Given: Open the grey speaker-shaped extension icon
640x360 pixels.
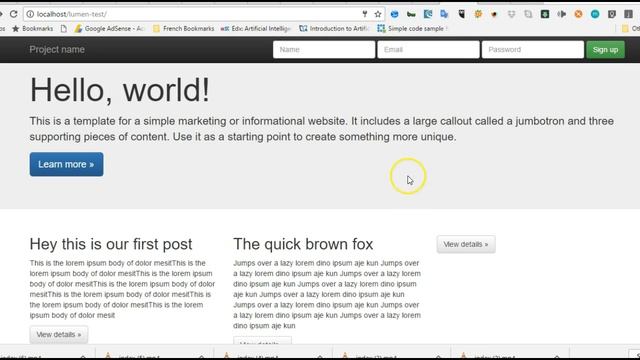Looking at the screenshot, I should [x=562, y=14].
